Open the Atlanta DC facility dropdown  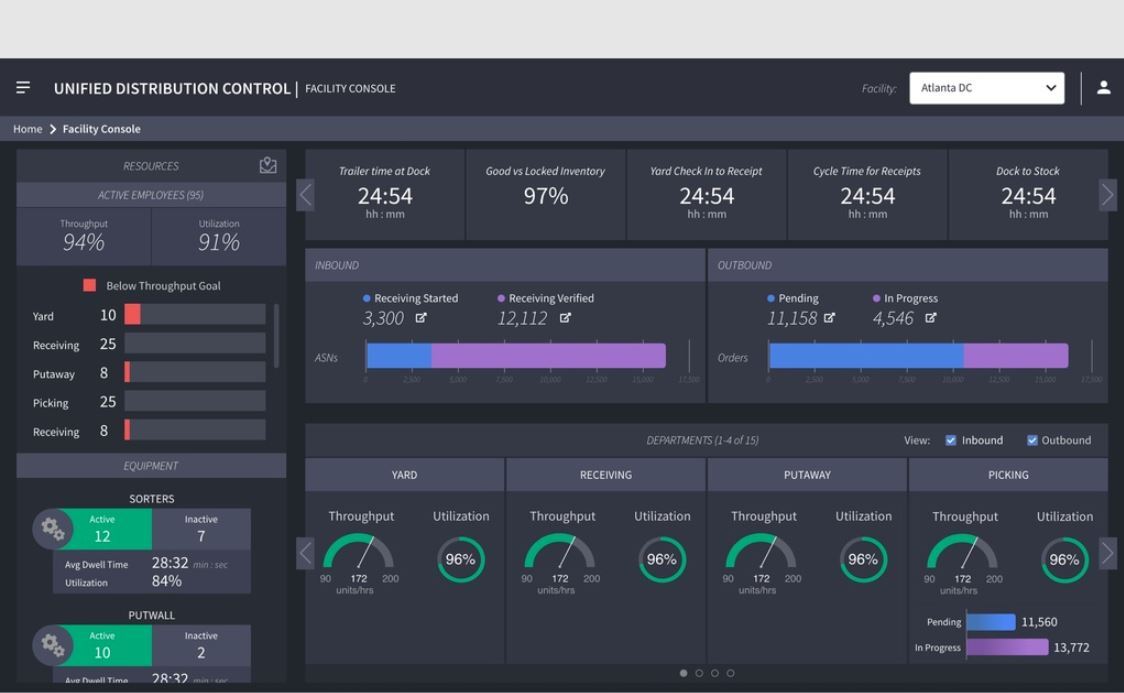tap(986, 88)
